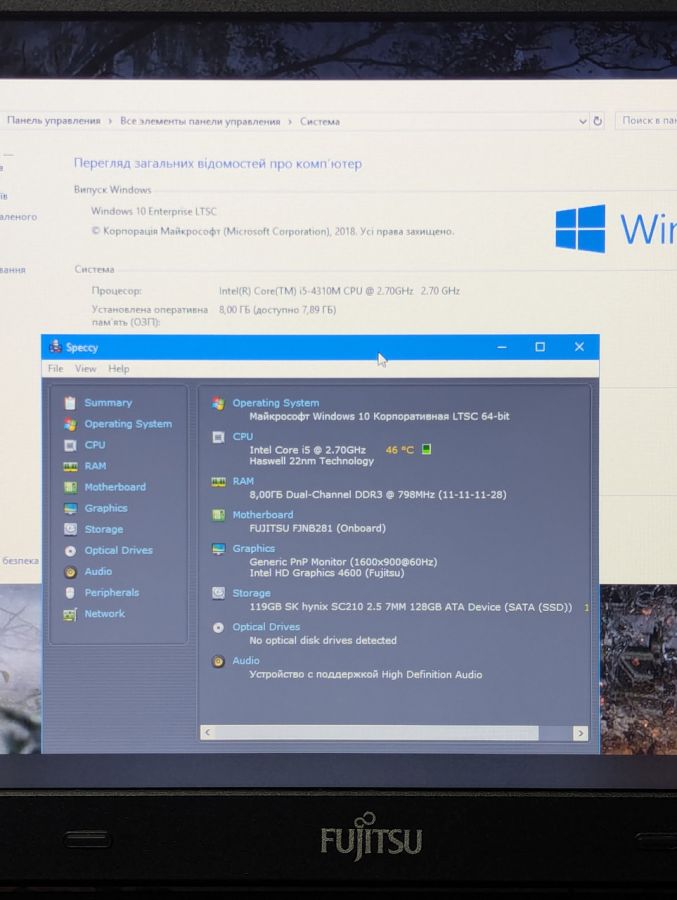
Task: Open the Graphics heading link in summary
Action: [254, 549]
